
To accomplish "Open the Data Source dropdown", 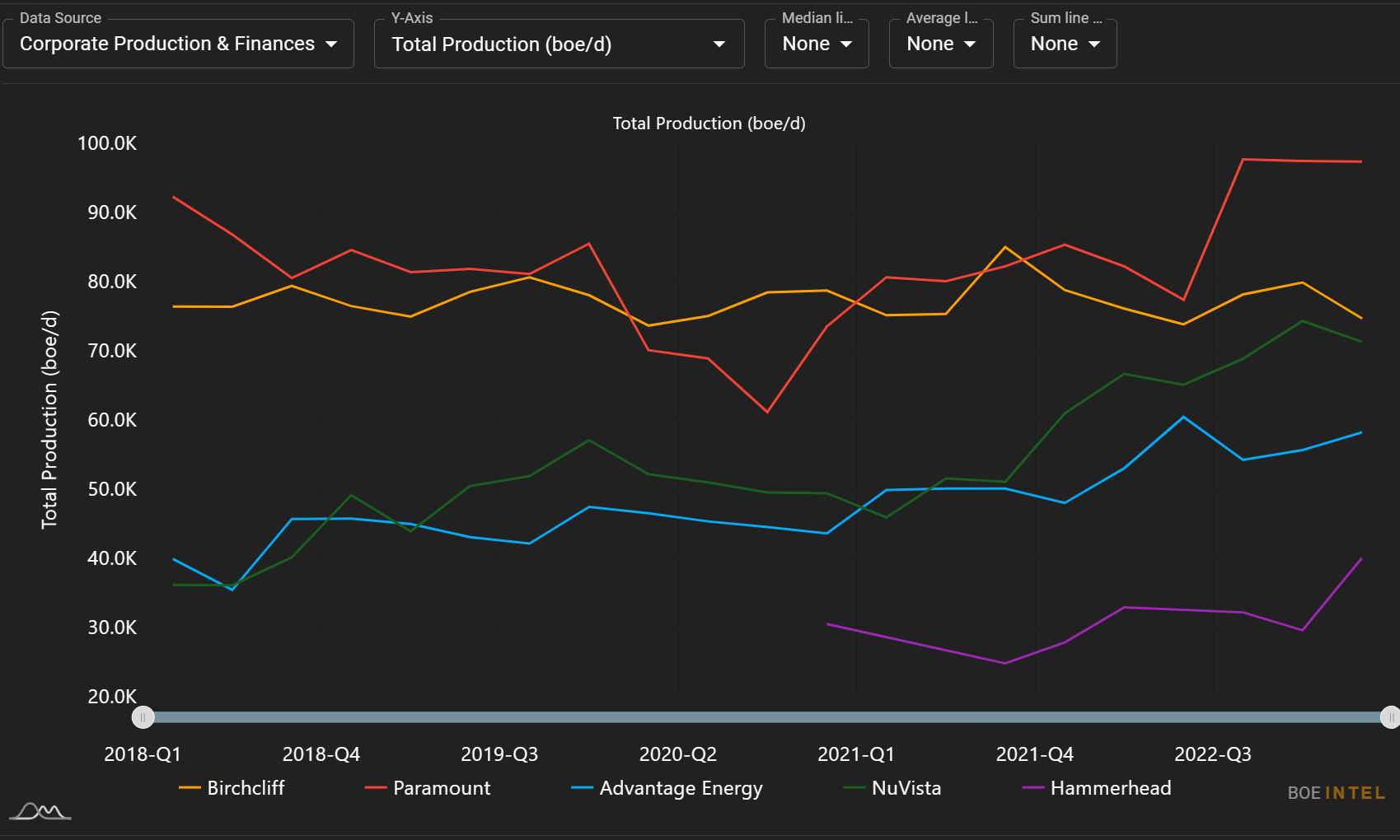I will point(178,44).
